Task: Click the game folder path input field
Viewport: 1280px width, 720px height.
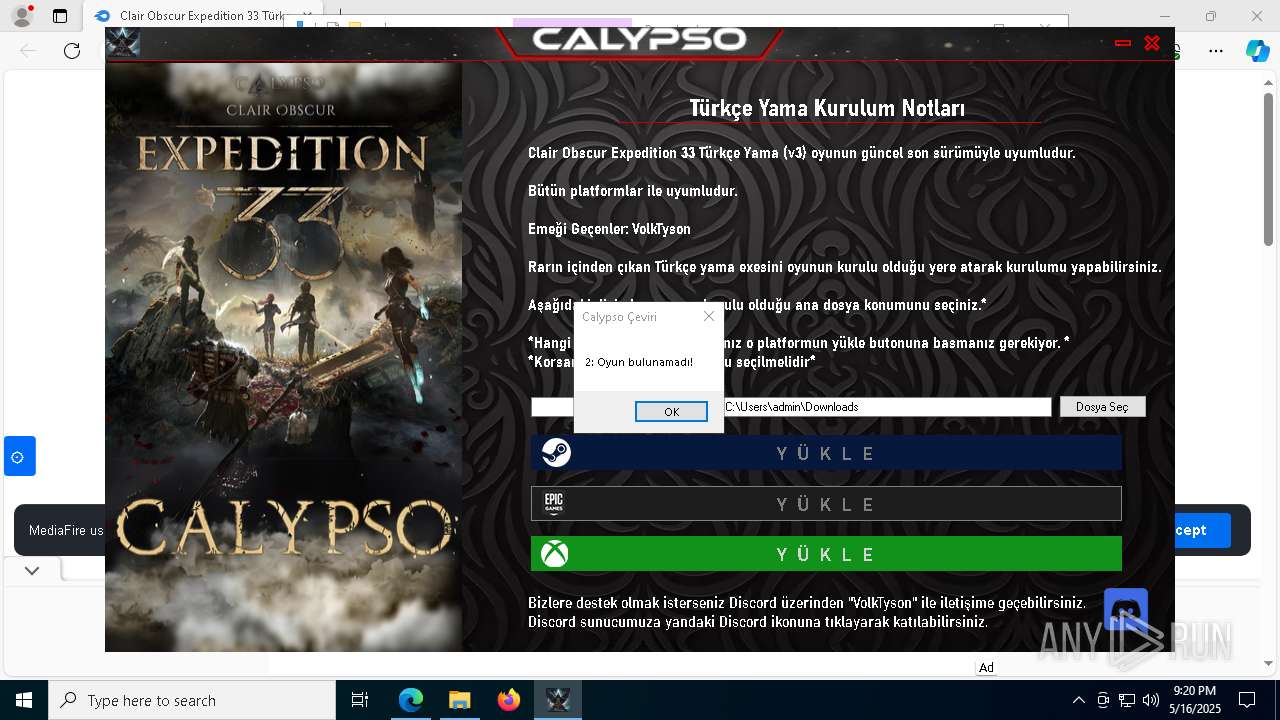Action: coord(791,407)
